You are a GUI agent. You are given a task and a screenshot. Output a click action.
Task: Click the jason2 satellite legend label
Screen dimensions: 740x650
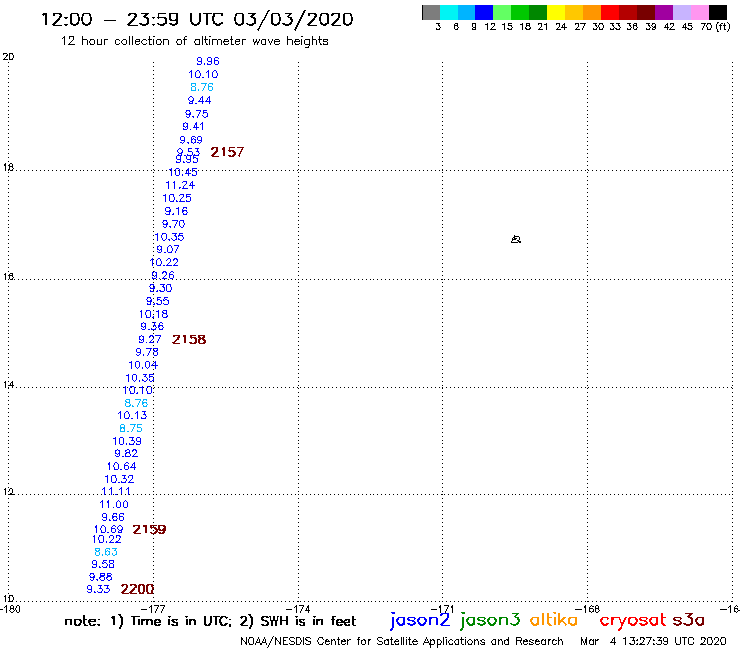tap(420, 620)
